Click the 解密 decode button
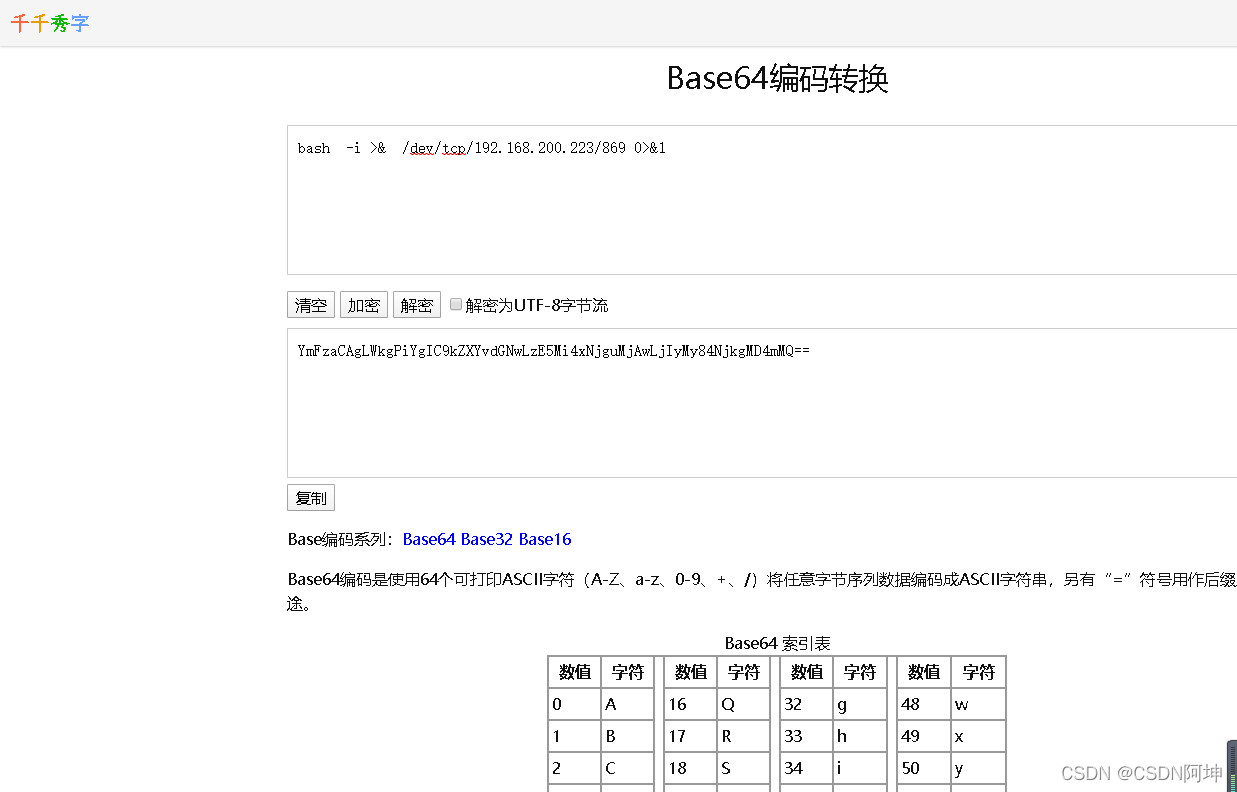 [x=417, y=305]
